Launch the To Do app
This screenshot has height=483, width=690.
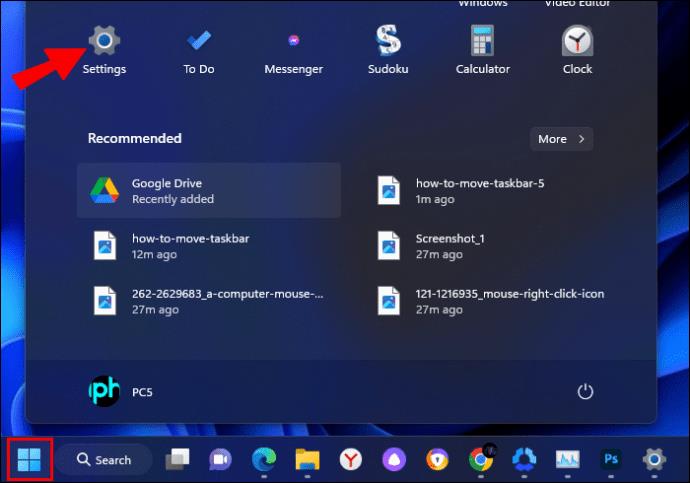[199, 49]
